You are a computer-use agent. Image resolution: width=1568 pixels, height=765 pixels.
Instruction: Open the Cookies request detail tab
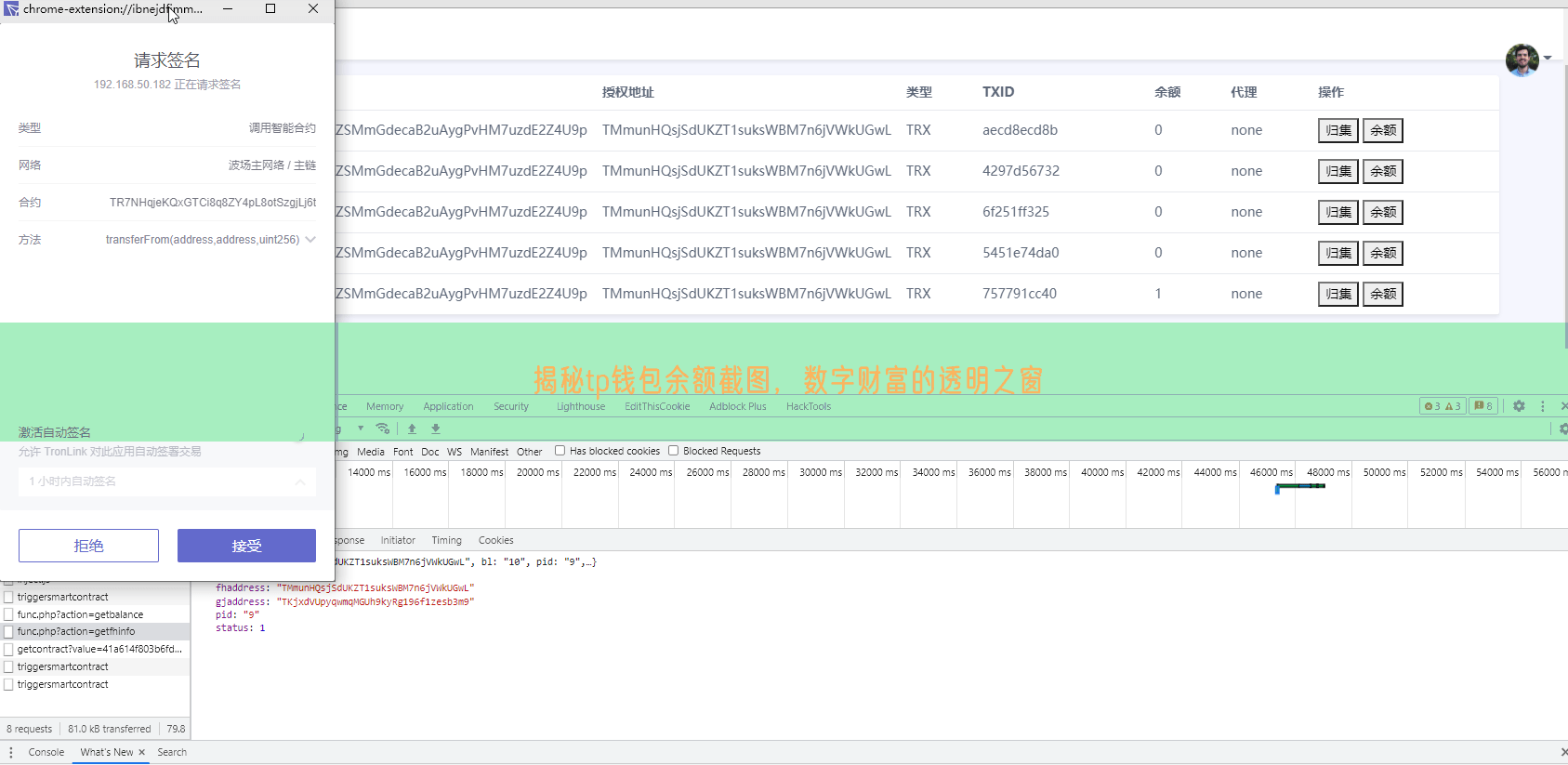(496, 540)
